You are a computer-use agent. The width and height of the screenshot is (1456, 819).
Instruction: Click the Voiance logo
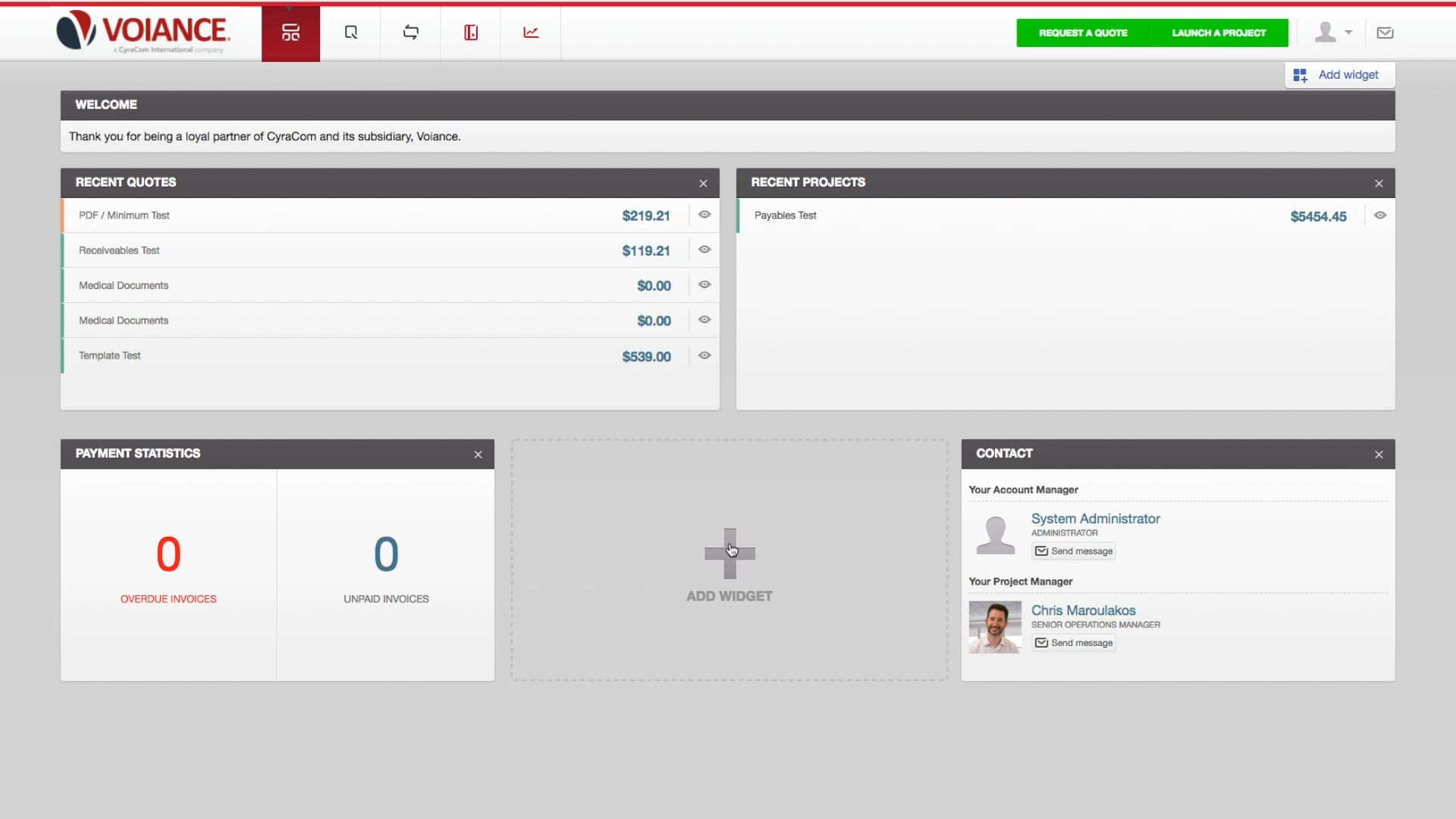143,31
